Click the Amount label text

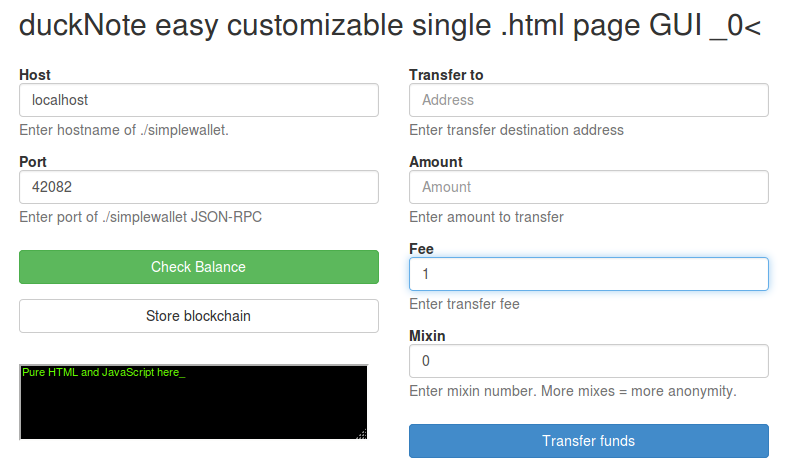(x=436, y=162)
